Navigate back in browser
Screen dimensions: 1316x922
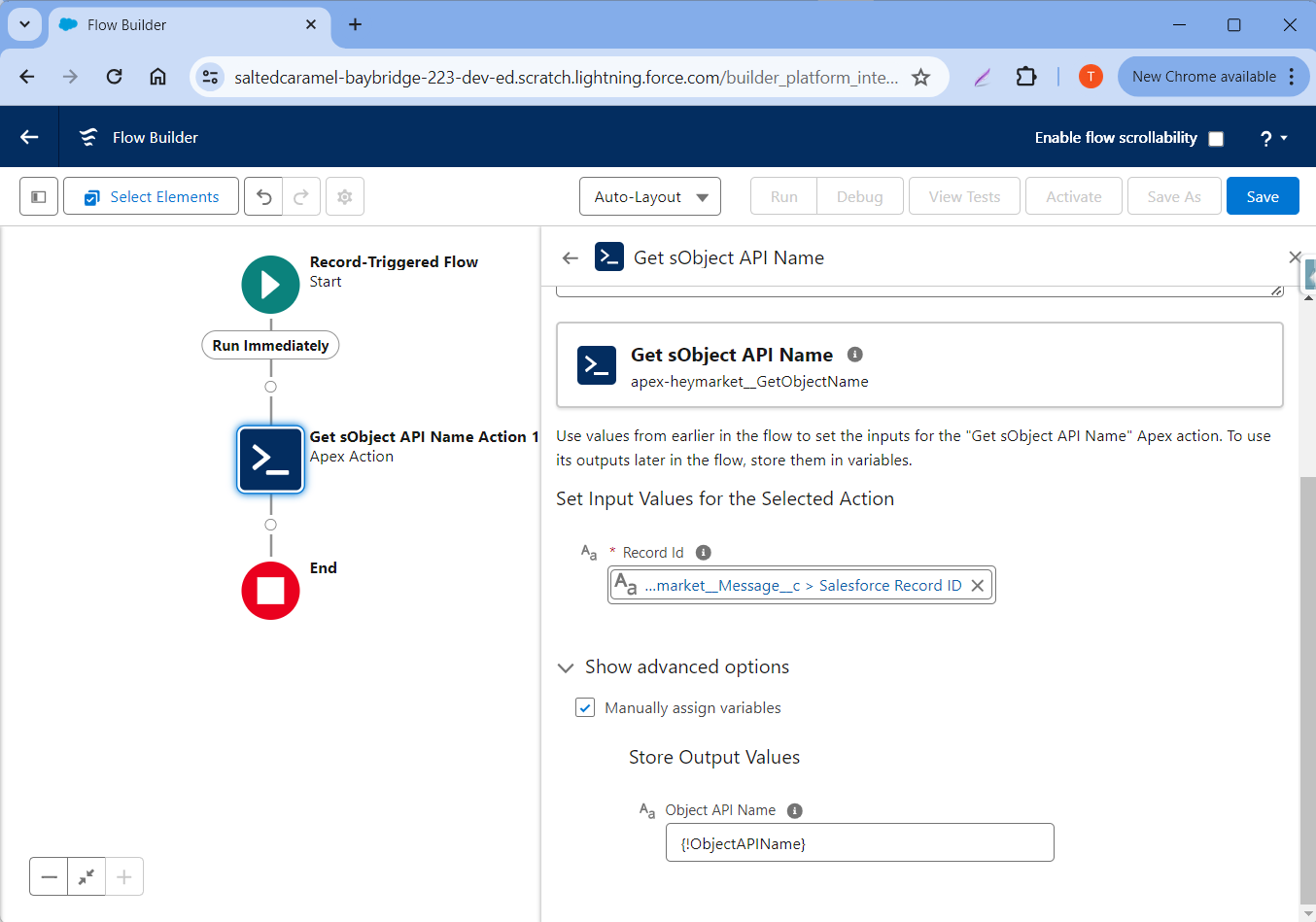point(27,77)
